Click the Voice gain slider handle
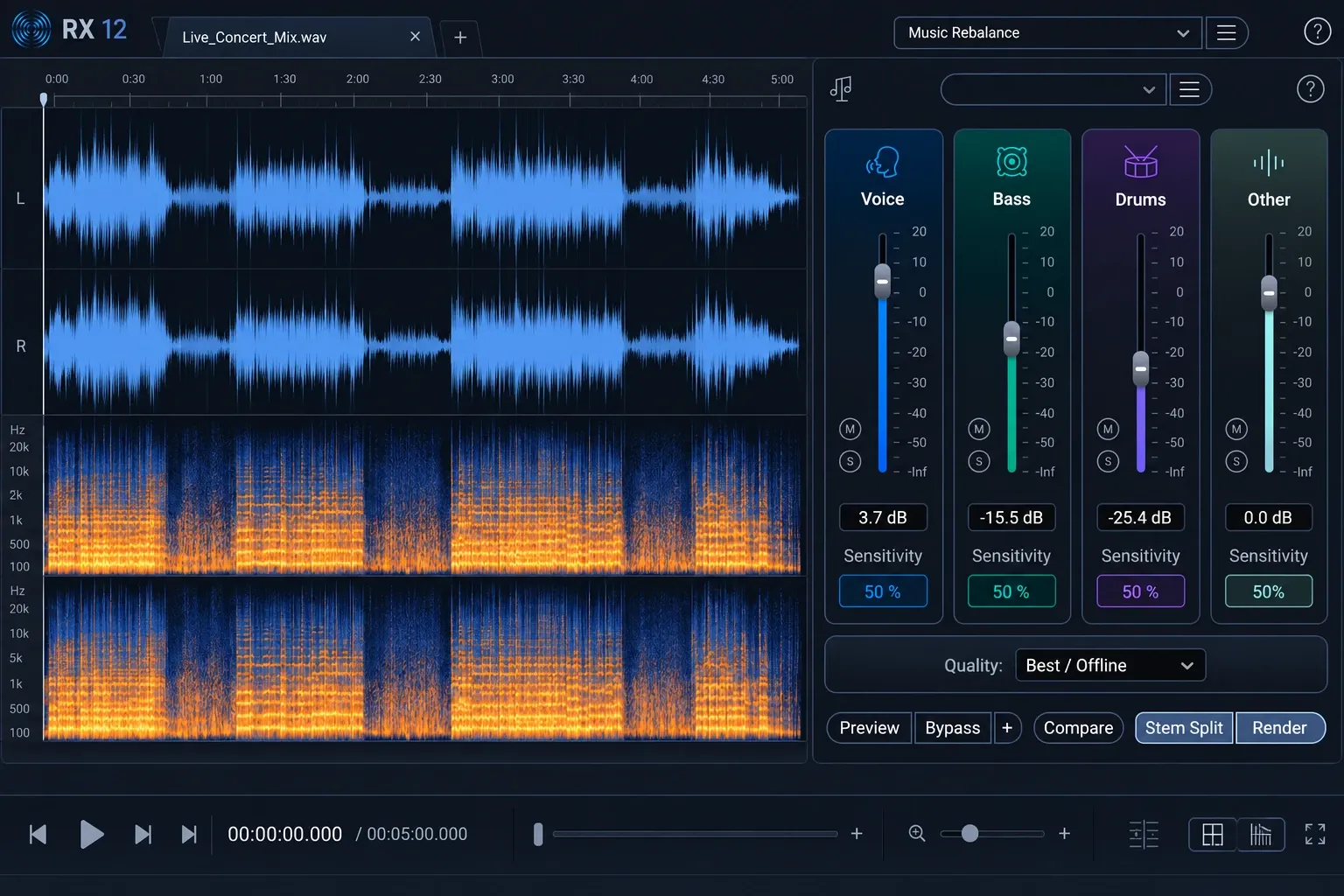1344x896 pixels. click(x=883, y=282)
